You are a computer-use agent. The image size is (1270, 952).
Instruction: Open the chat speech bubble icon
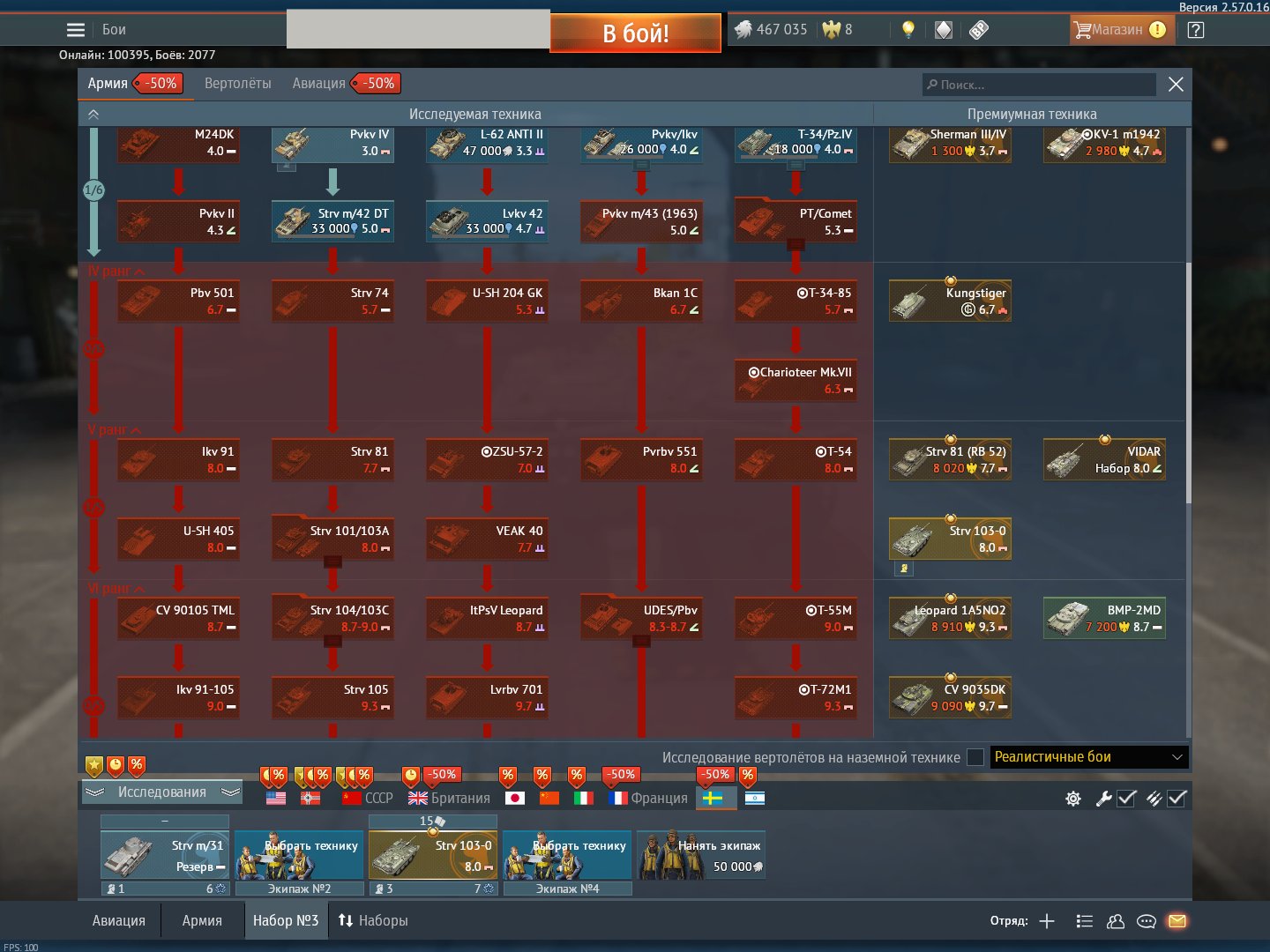pos(1147,921)
